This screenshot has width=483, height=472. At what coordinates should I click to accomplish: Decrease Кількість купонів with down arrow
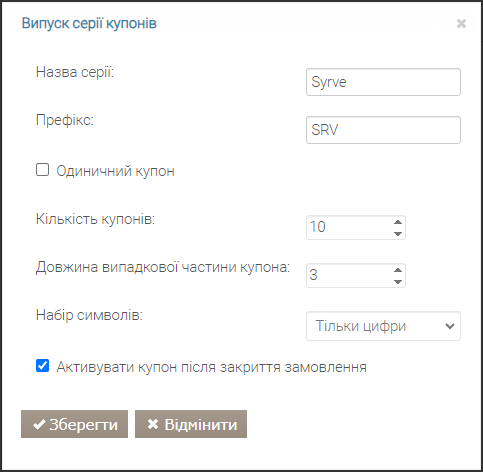coord(398,234)
